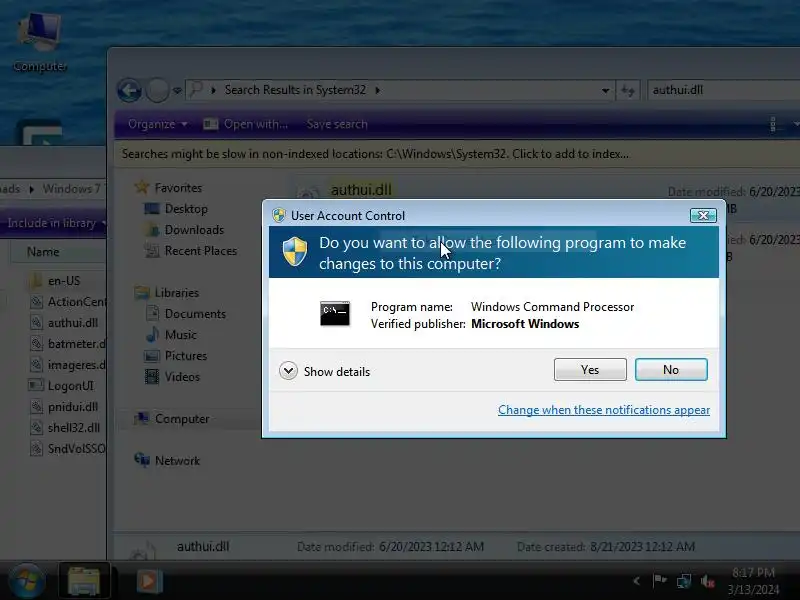Open the view options icon in the toolbar
Image resolution: width=800 pixels, height=600 pixels.
tap(773, 124)
